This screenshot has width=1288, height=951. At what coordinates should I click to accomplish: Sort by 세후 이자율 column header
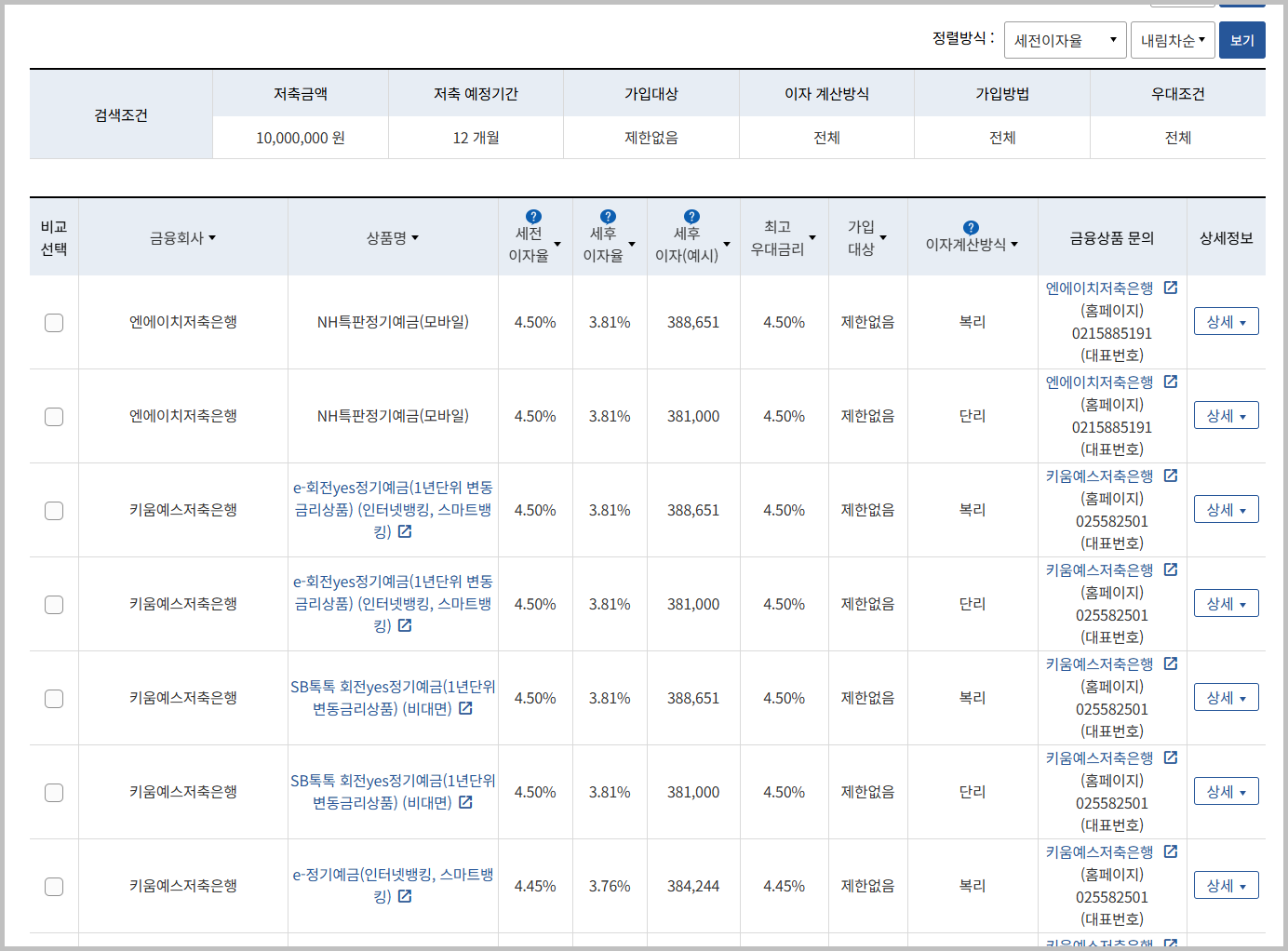609,245
